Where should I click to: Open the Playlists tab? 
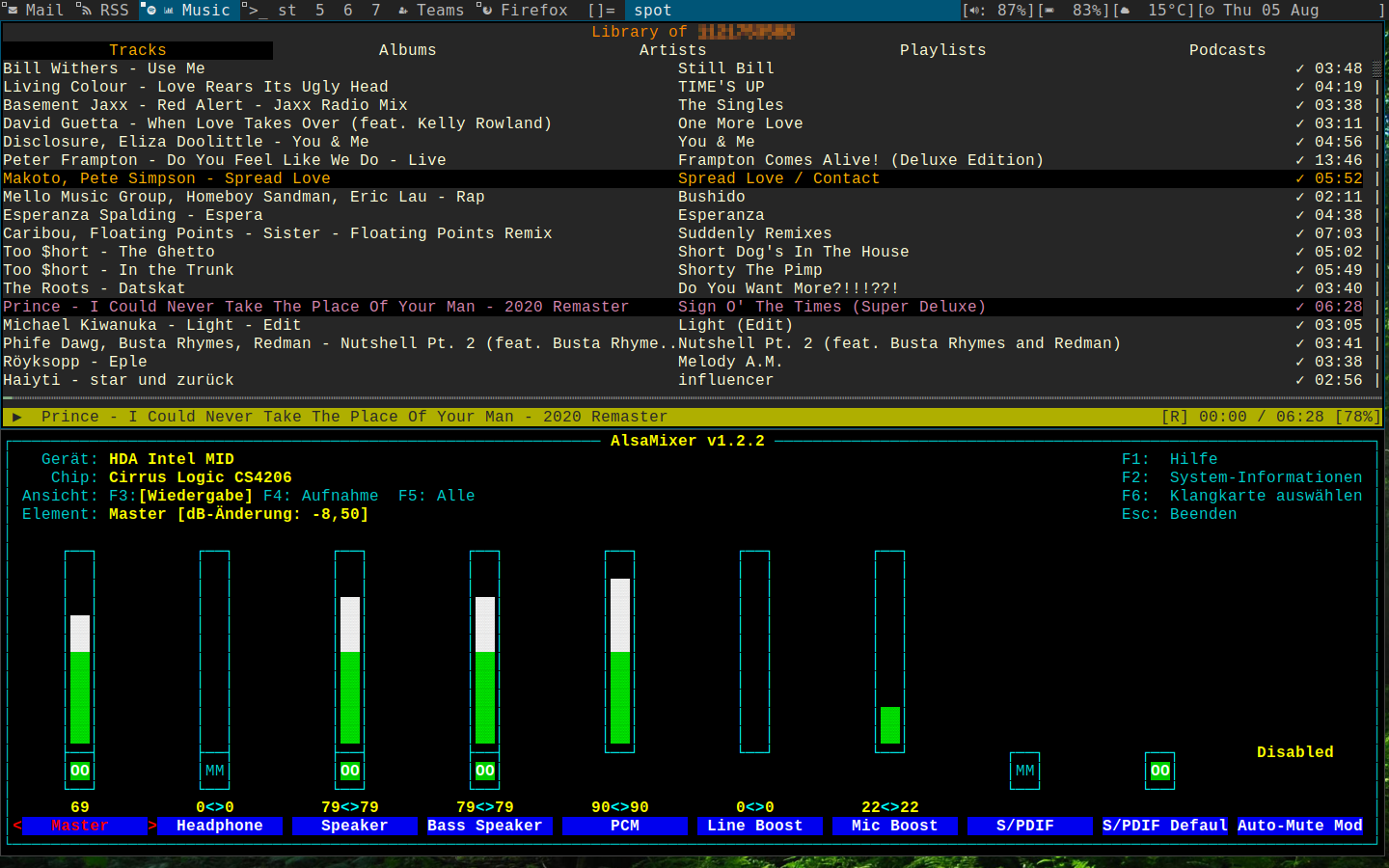[942, 50]
